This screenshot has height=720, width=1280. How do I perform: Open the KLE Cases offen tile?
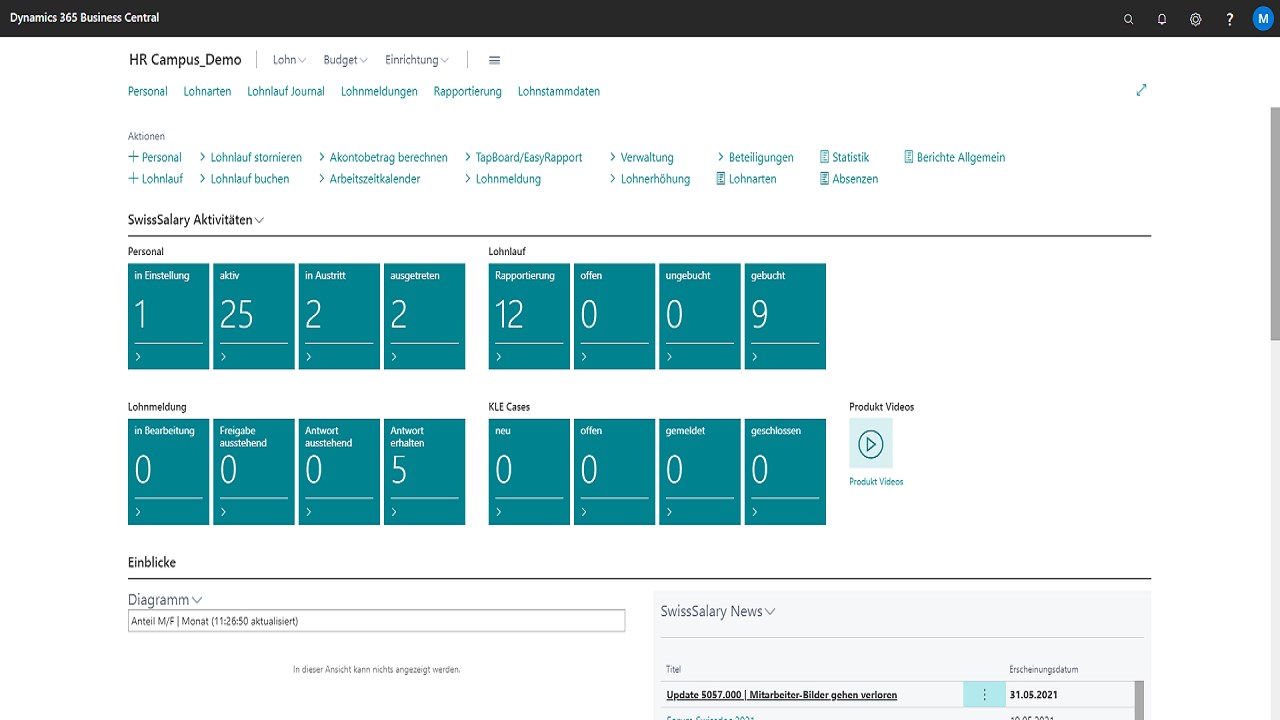pyautogui.click(x=615, y=472)
